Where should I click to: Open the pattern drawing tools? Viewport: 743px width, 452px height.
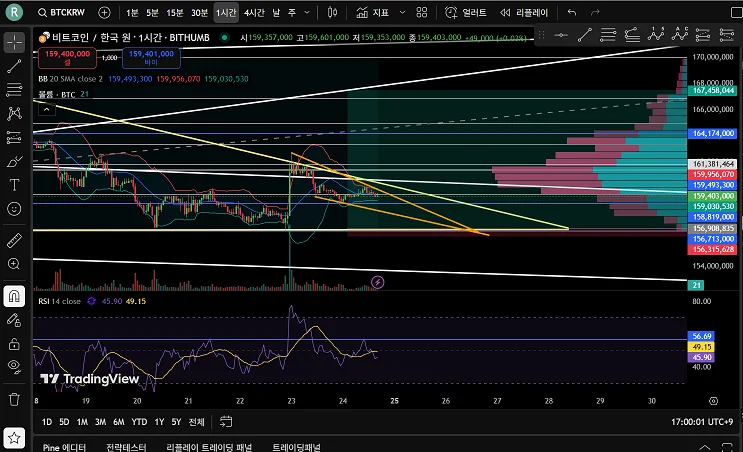tap(14, 113)
